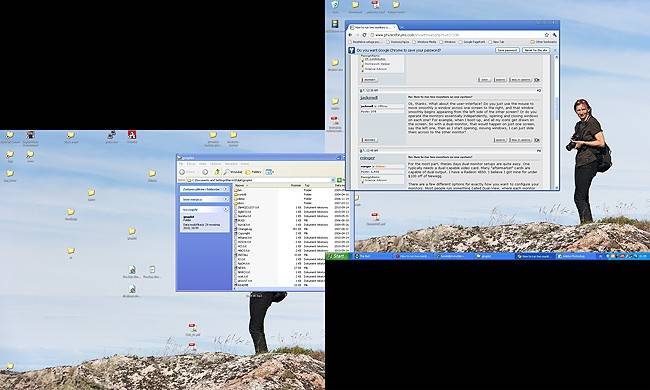Click the #3 post number link
This screenshot has height=390, width=650.
click(538, 90)
